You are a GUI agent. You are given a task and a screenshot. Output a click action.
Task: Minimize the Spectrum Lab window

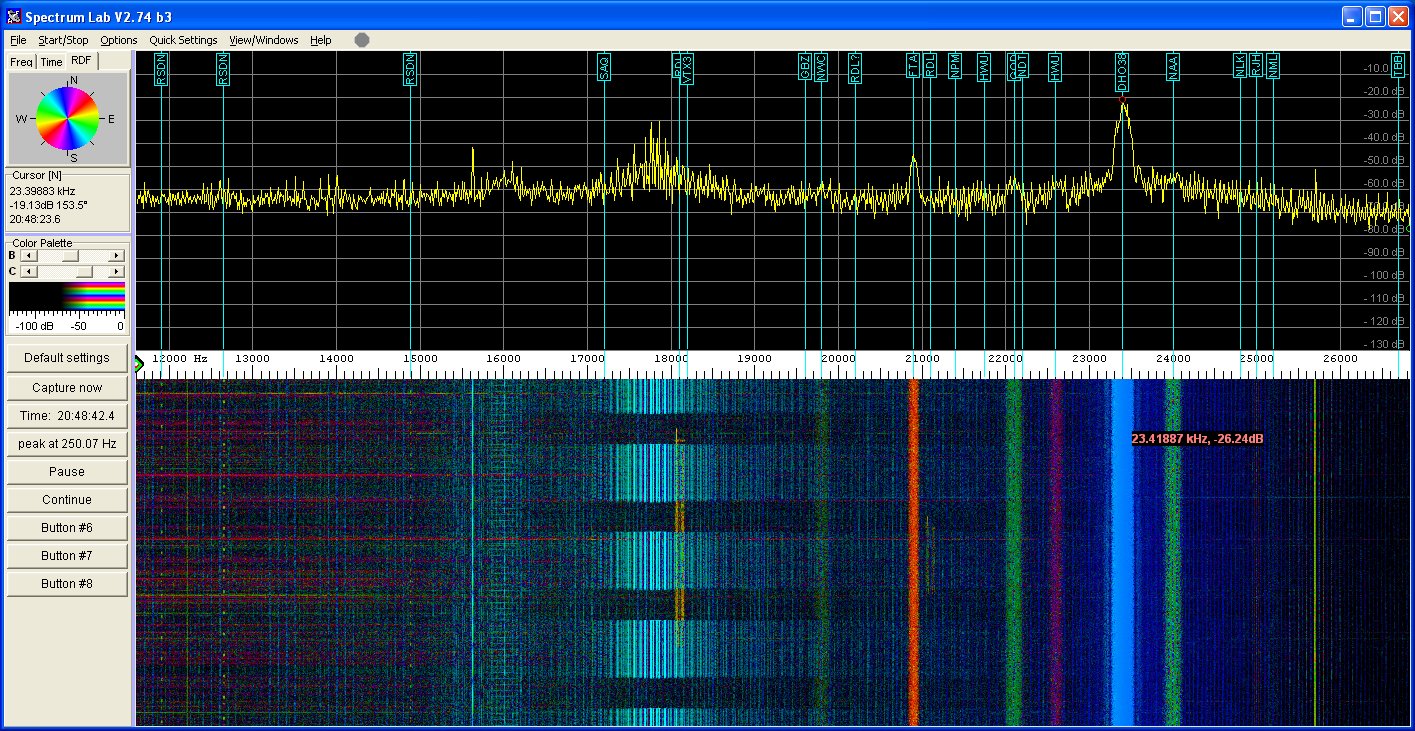pos(1352,16)
